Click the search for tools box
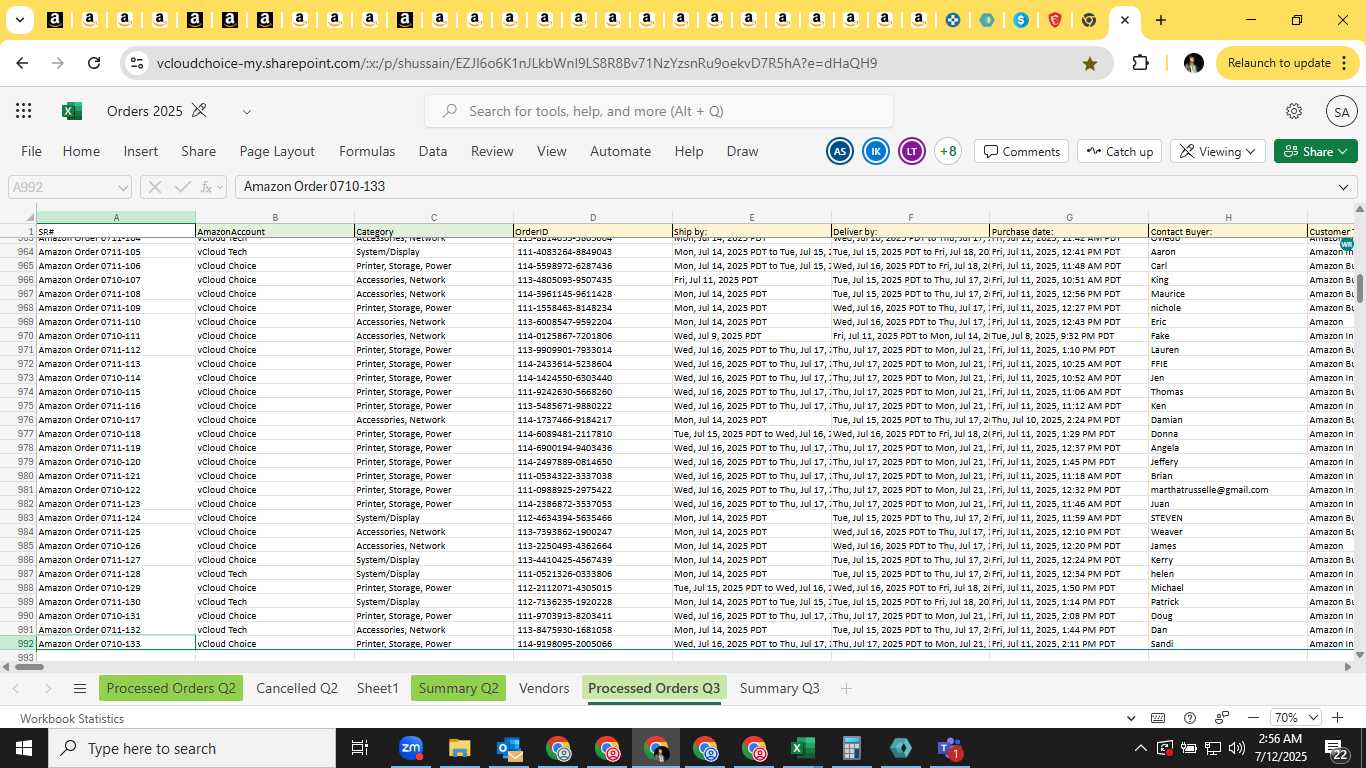Screen dimensions: 1366x768 pyautogui.click(x=659, y=111)
